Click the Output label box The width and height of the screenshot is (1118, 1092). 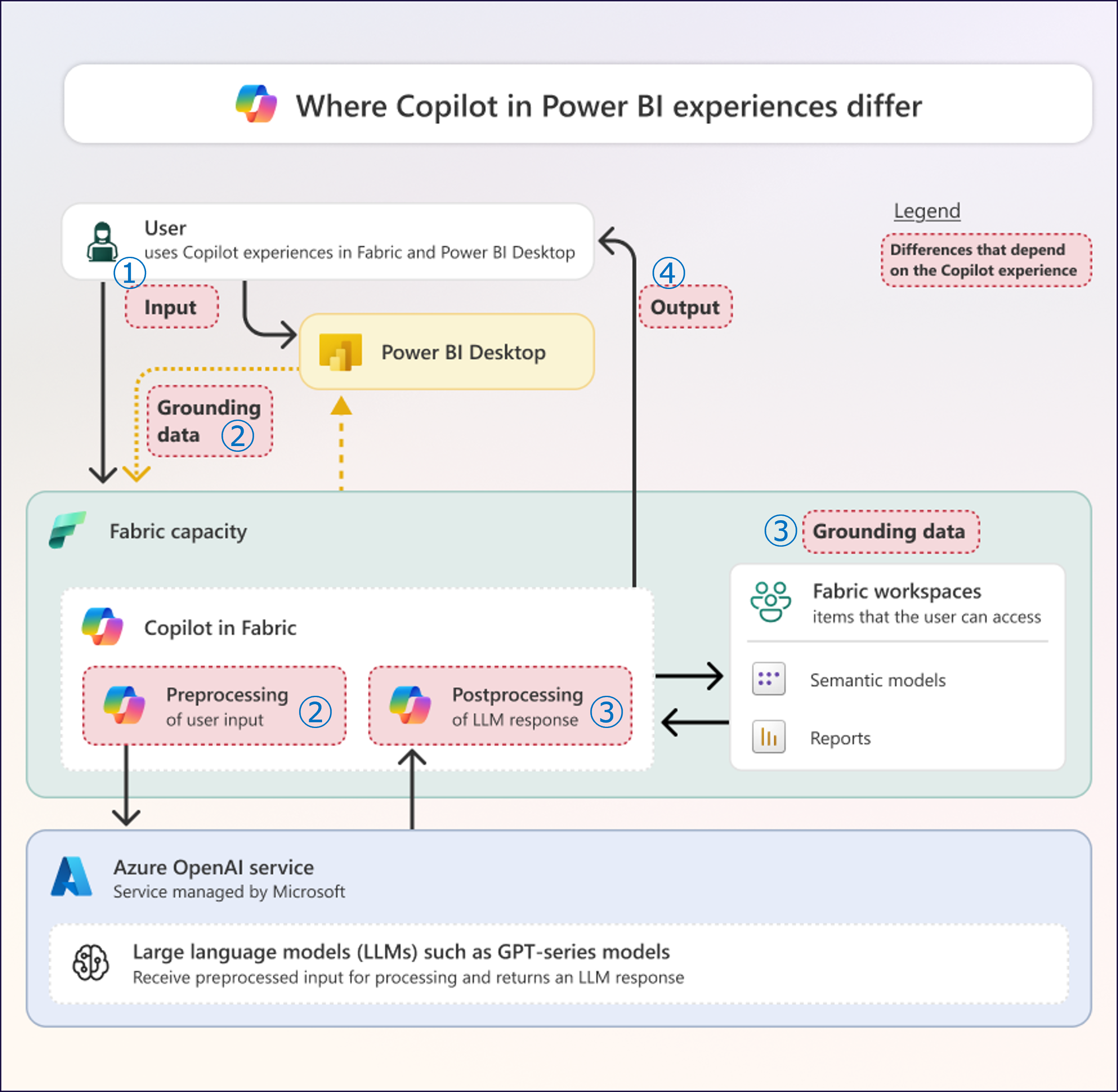click(685, 308)
